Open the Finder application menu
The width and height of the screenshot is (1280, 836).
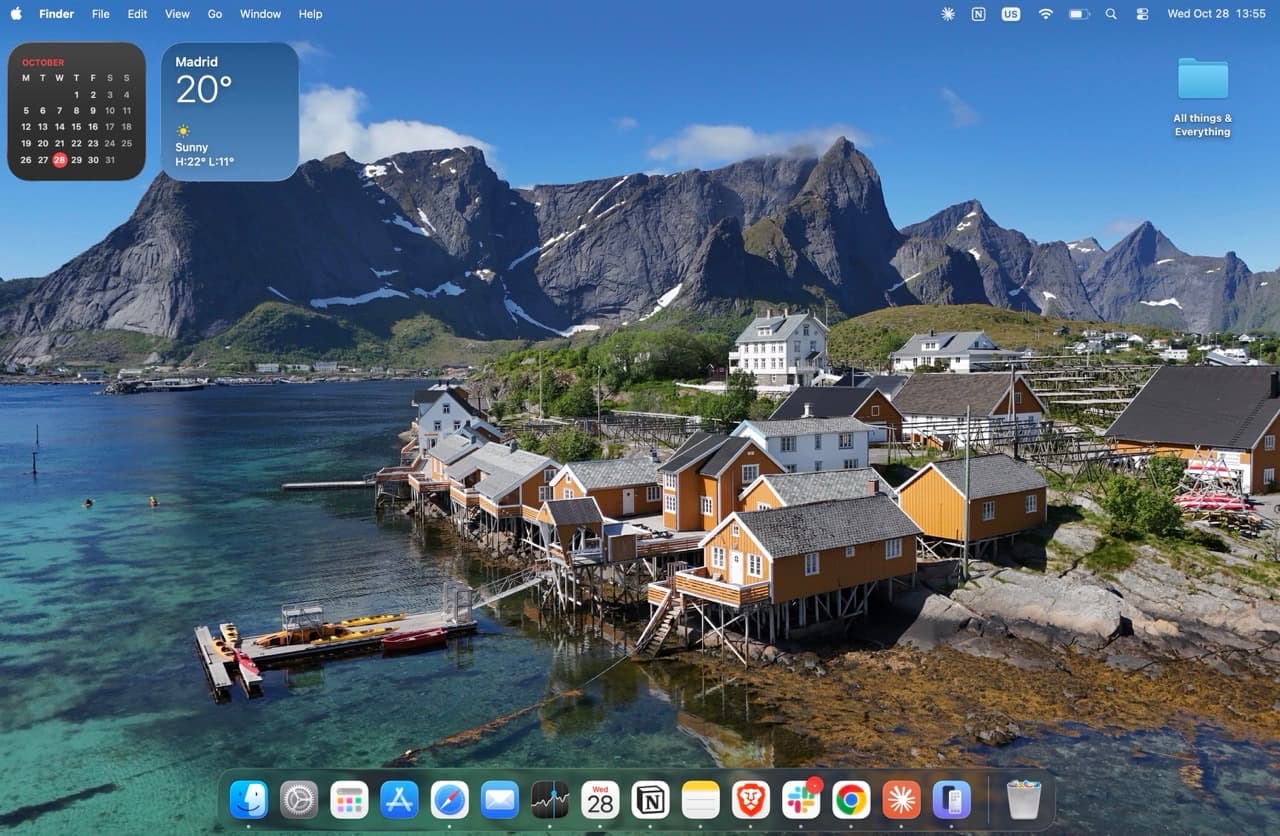pyautogui.click(x=57, y=14)
